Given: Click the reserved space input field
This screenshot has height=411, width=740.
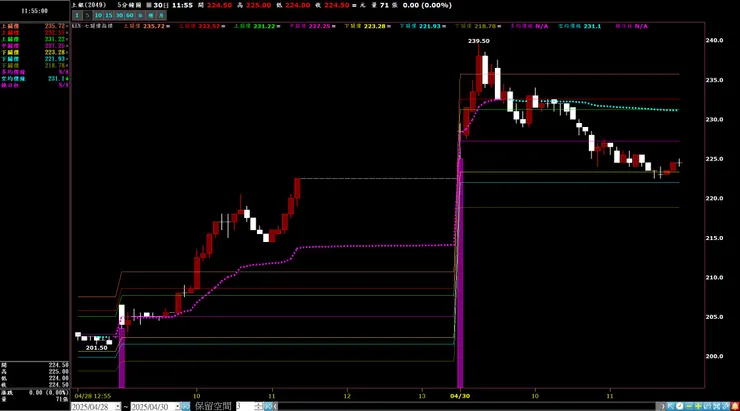Looking at the screenshot, I should click(245, 407).
